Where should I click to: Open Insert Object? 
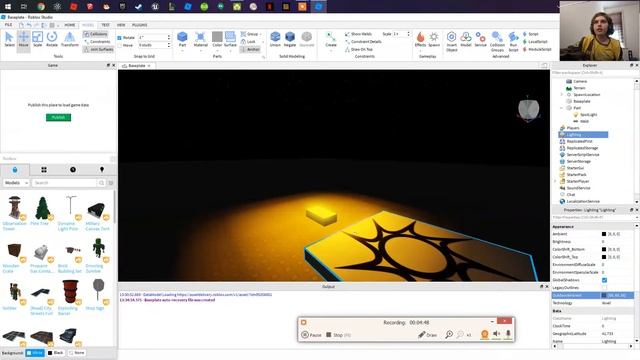(451, 41)
